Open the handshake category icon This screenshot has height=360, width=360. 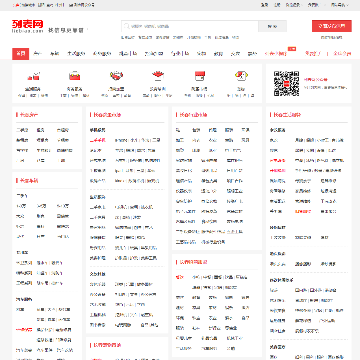click(116, 76)
